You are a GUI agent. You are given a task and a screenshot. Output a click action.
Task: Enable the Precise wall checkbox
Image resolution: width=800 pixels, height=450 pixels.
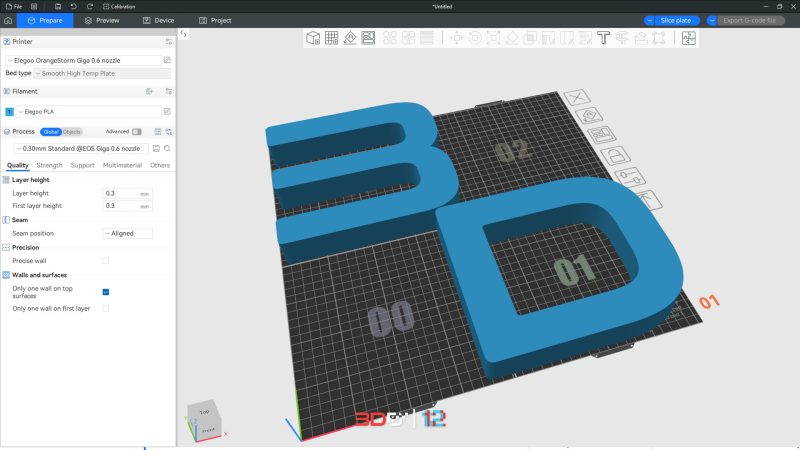[x=106, y=260]
